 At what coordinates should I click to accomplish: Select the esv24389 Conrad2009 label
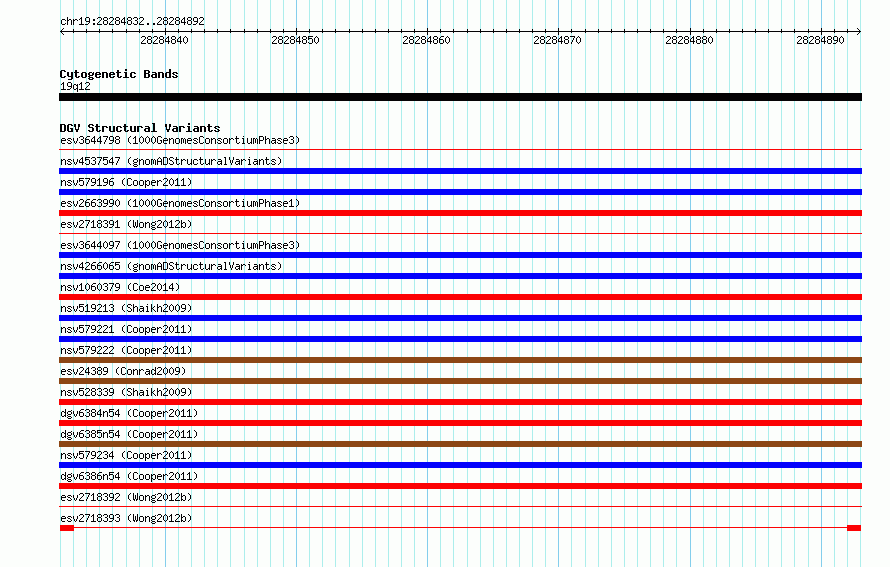123,371
